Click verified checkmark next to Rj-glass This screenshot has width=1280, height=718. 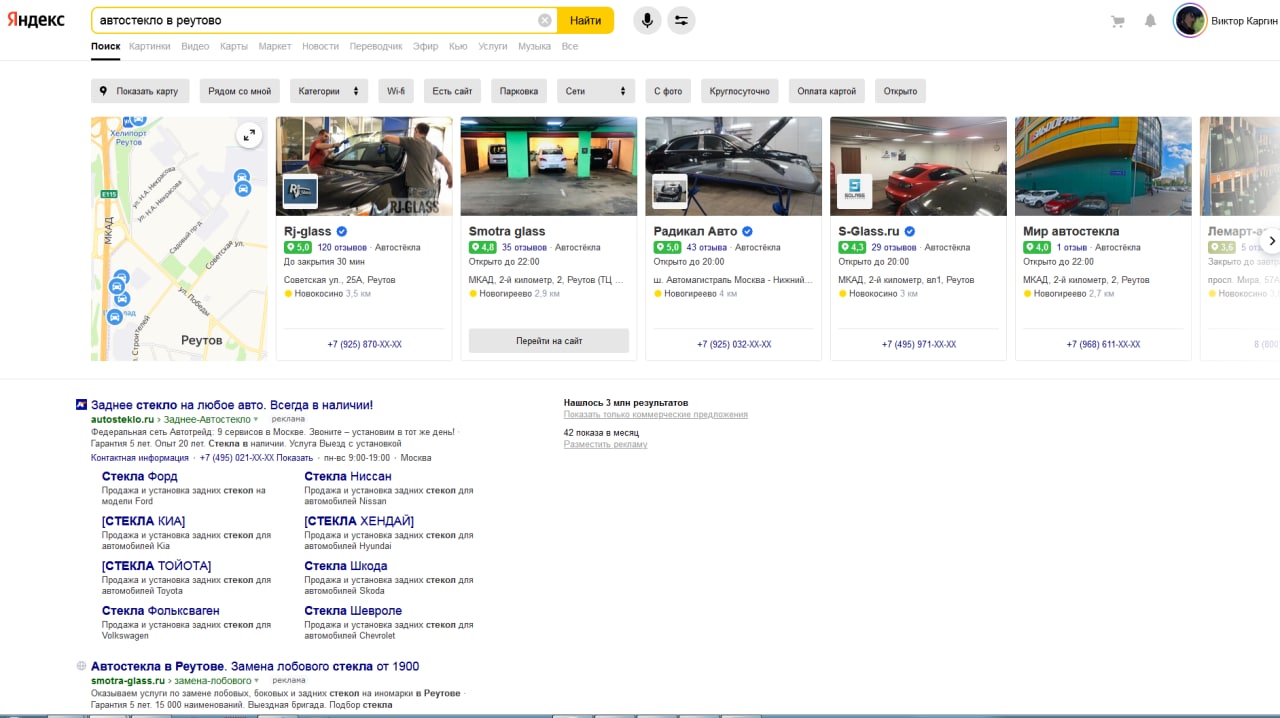(342, 231)
